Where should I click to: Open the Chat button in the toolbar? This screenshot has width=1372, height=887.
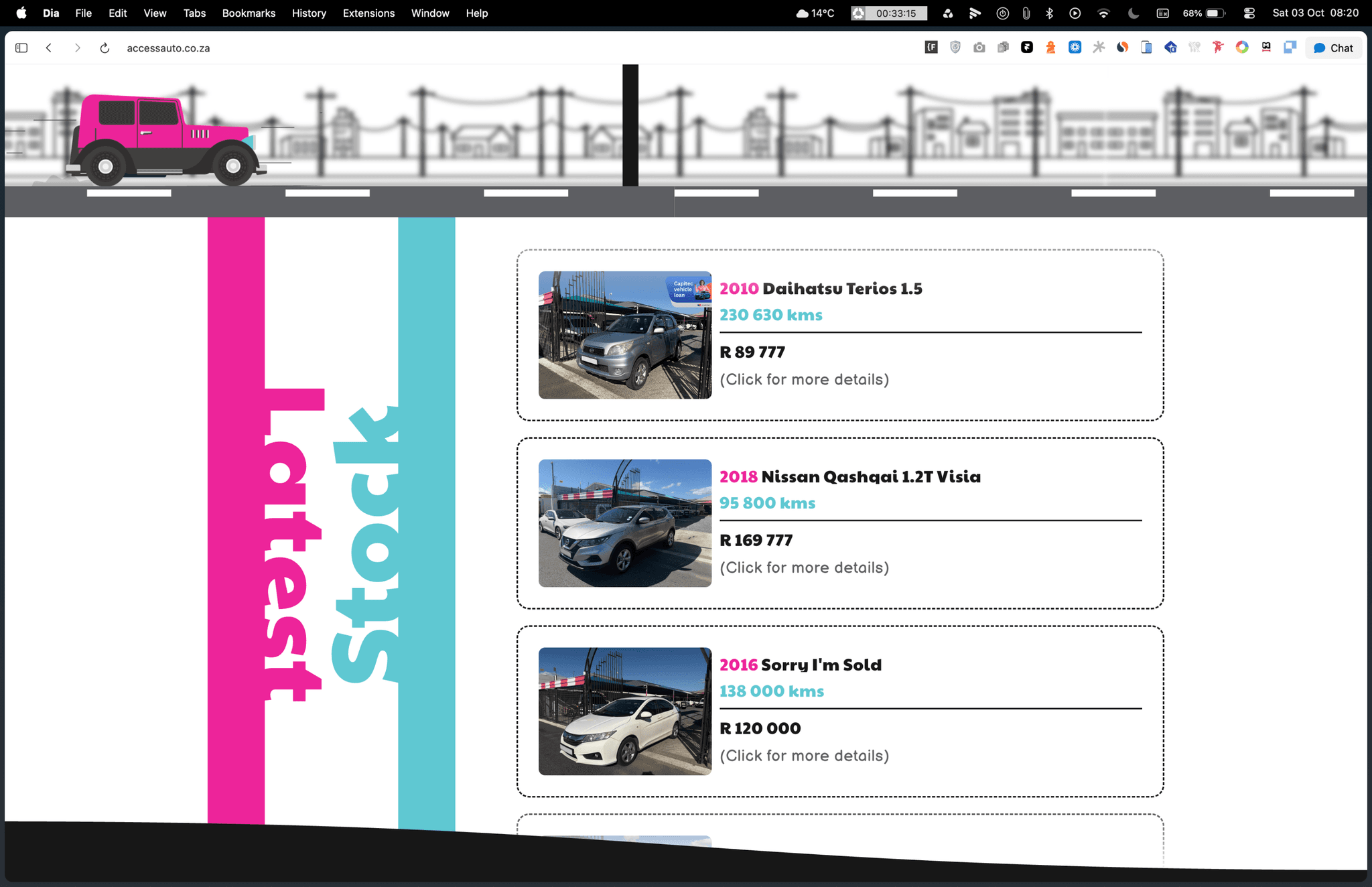(1333, 48)
